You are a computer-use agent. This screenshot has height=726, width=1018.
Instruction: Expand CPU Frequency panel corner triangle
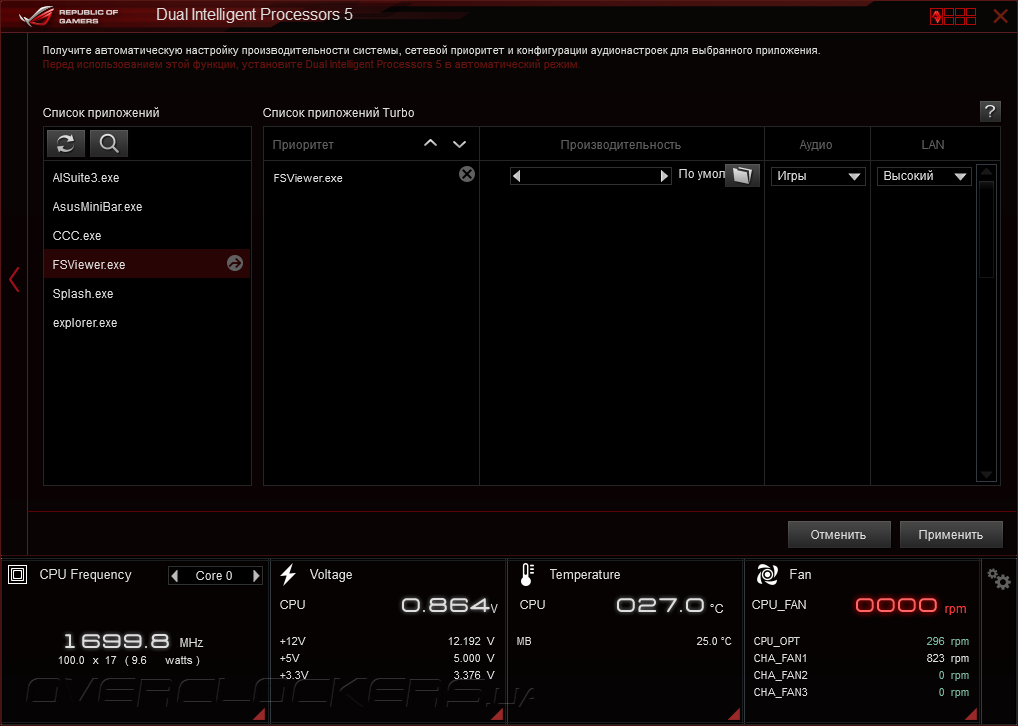pyautogui.click(x=259, y=714)
